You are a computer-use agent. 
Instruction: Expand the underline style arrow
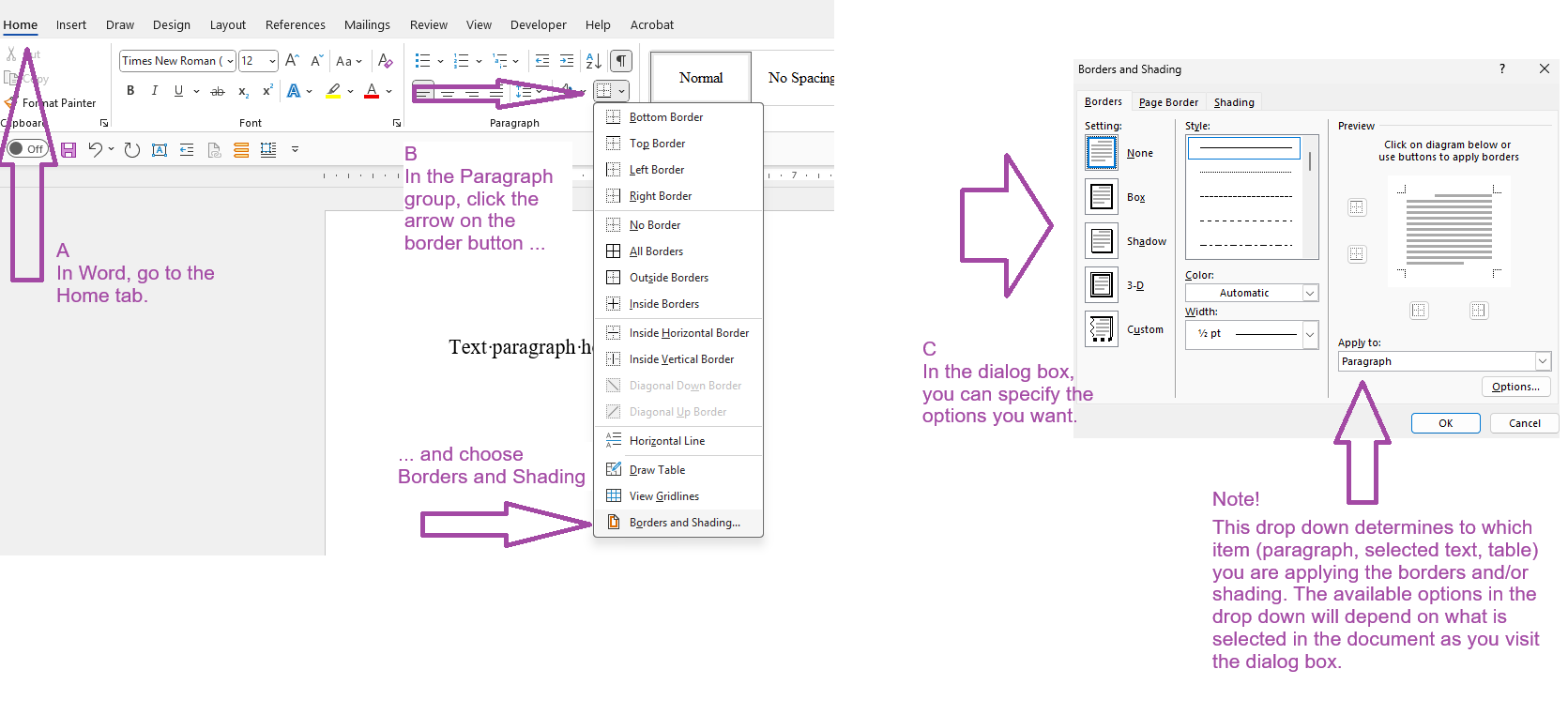[196, 91]
